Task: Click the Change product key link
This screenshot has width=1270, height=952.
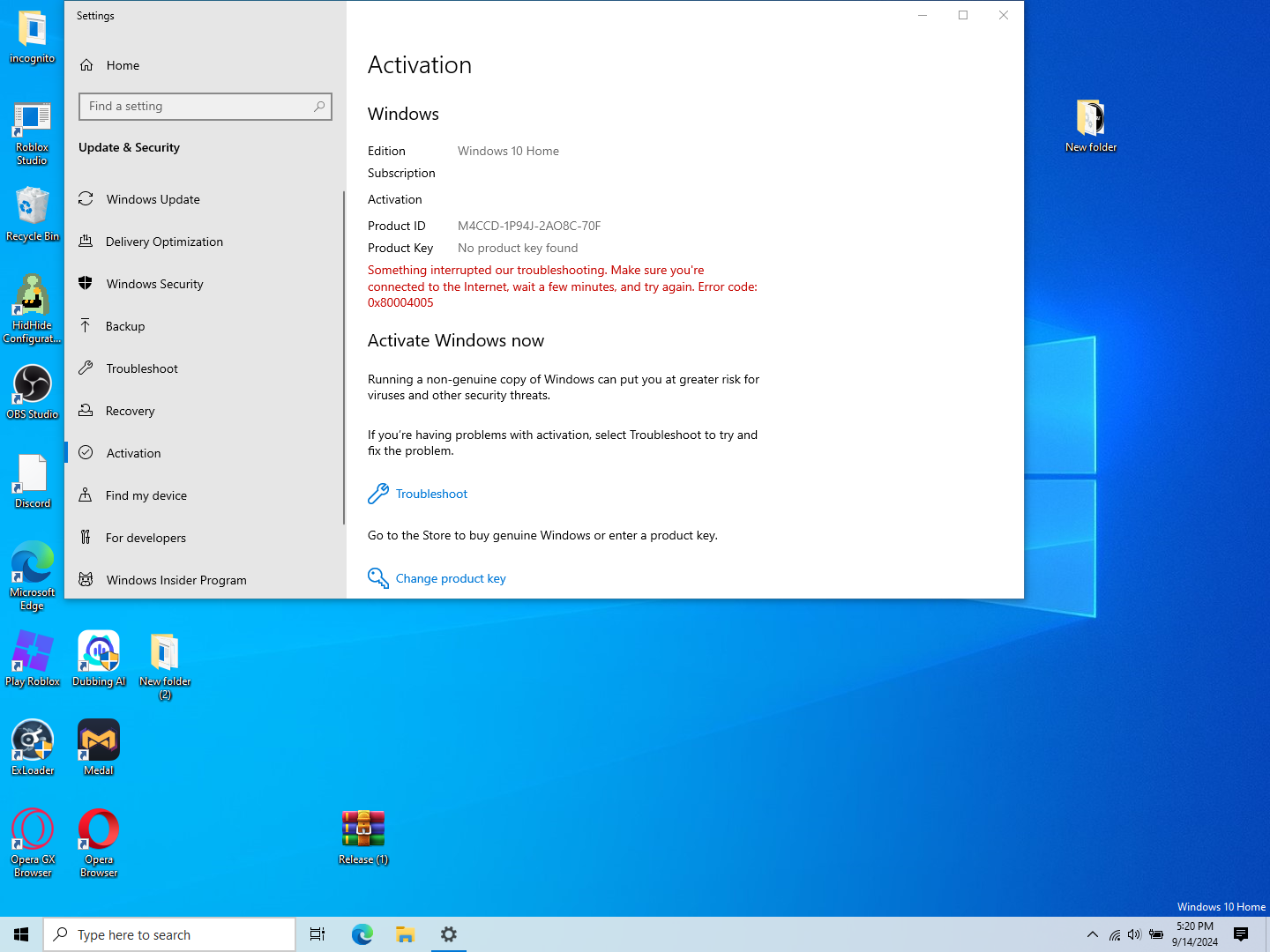Action: point(450,578)
